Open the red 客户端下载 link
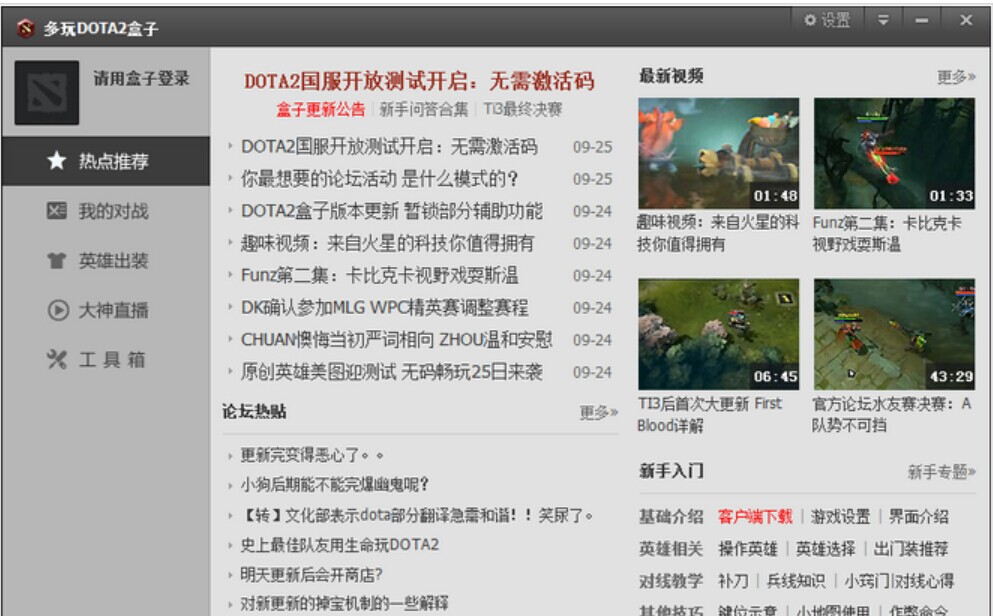993x616 pixels. (x=755, y=517)
